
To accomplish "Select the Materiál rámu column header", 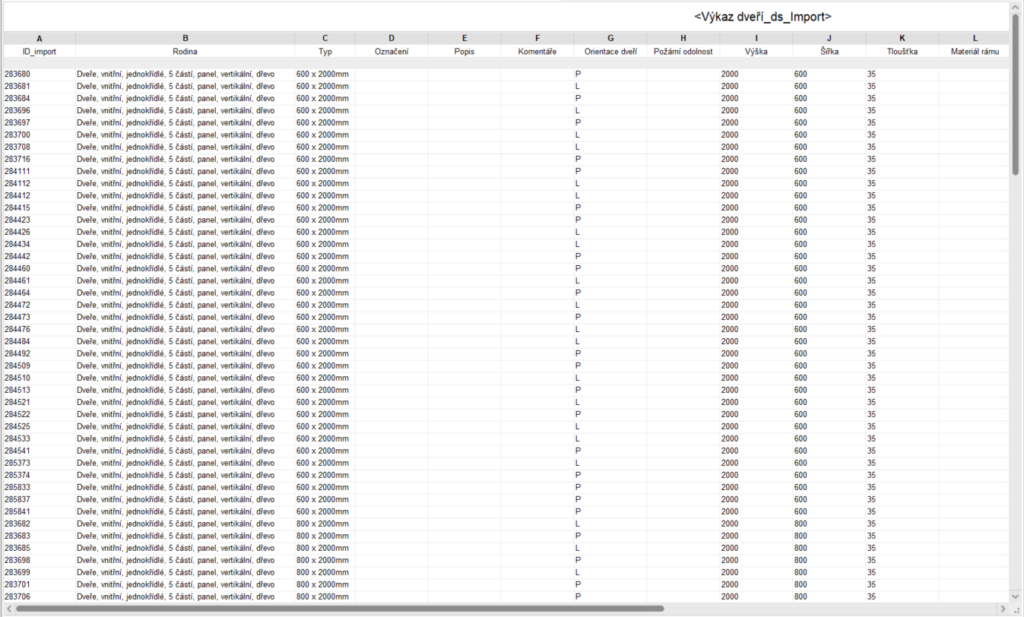I will pos(974,50).
